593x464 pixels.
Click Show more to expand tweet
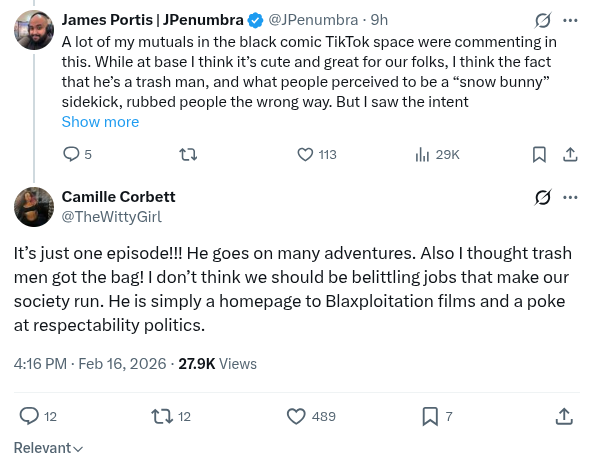100,122
